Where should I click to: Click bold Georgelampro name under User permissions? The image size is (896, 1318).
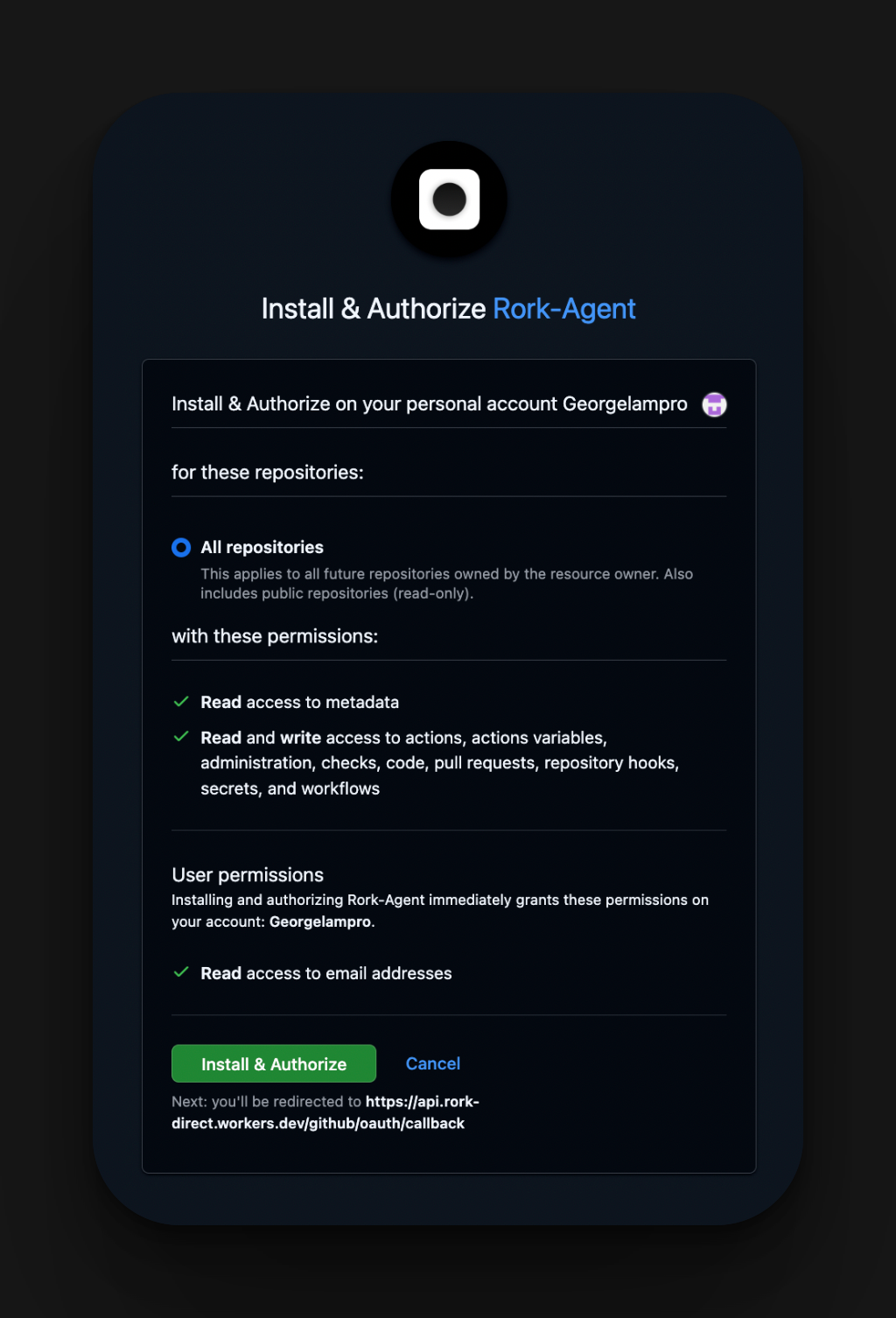pyautogui.click(x=320, y=922)
